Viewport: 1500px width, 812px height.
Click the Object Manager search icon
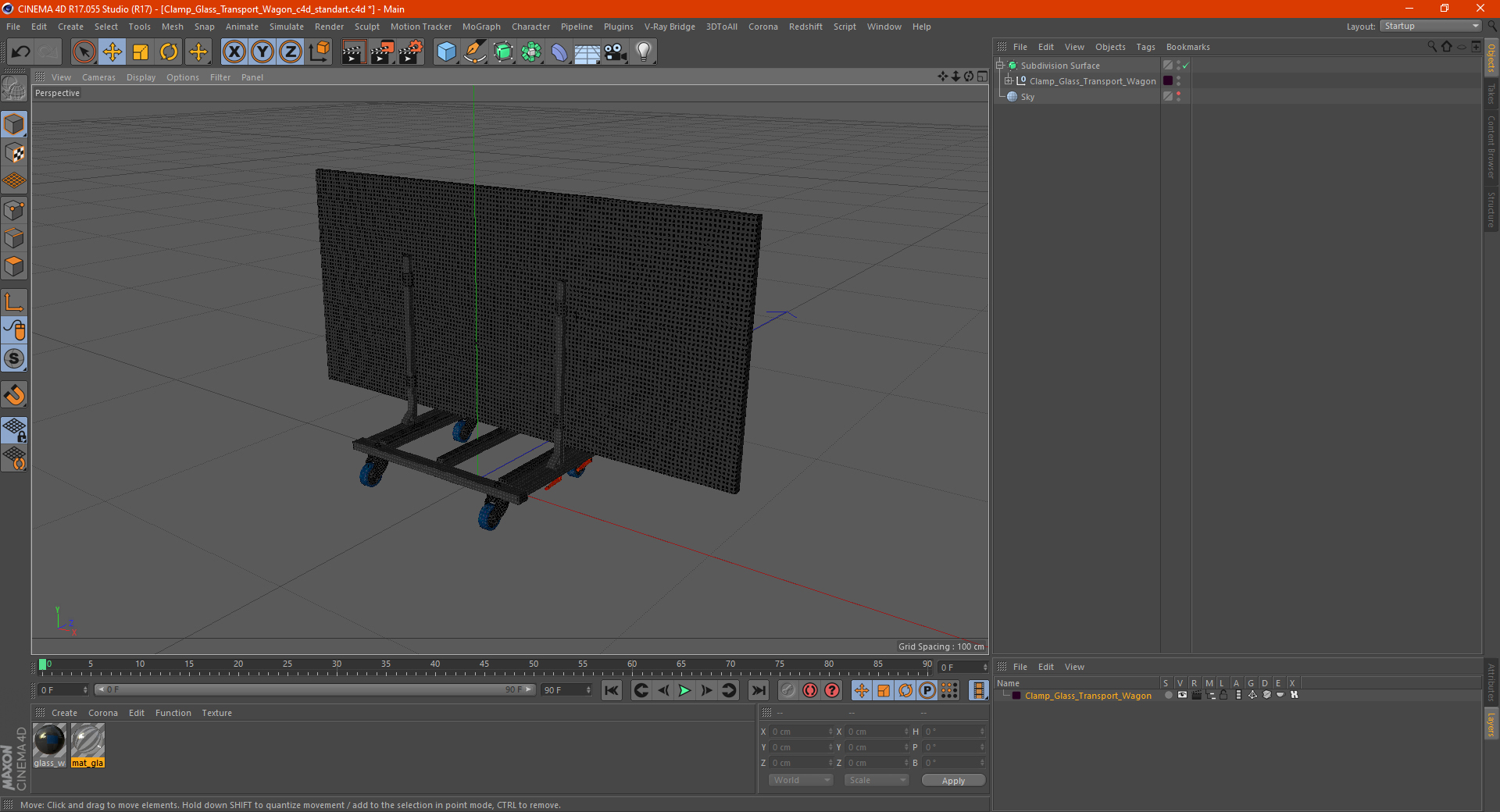[x=1431, y=47]
